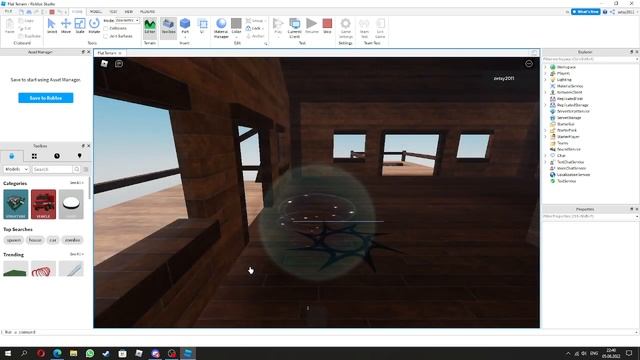
Task: Open Game Settings gear
Action: 346,28
